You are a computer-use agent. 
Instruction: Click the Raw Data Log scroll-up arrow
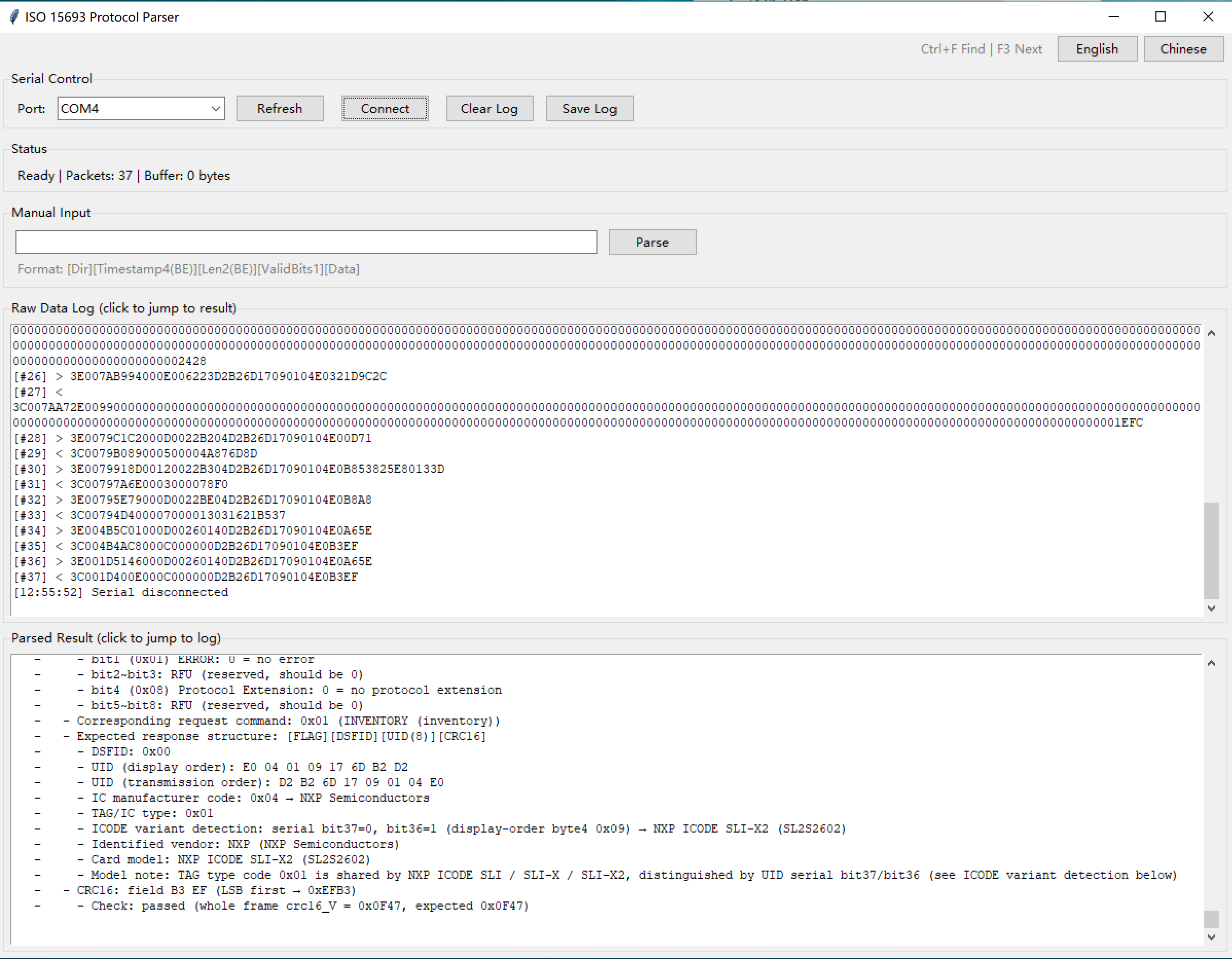pyautogui.click(x=1210, y=333)
